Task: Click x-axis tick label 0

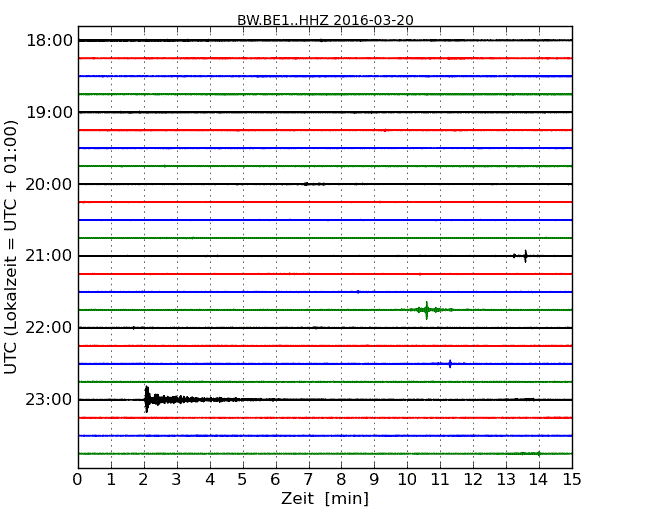Action: pyautogui.click(x=78, y=479)
